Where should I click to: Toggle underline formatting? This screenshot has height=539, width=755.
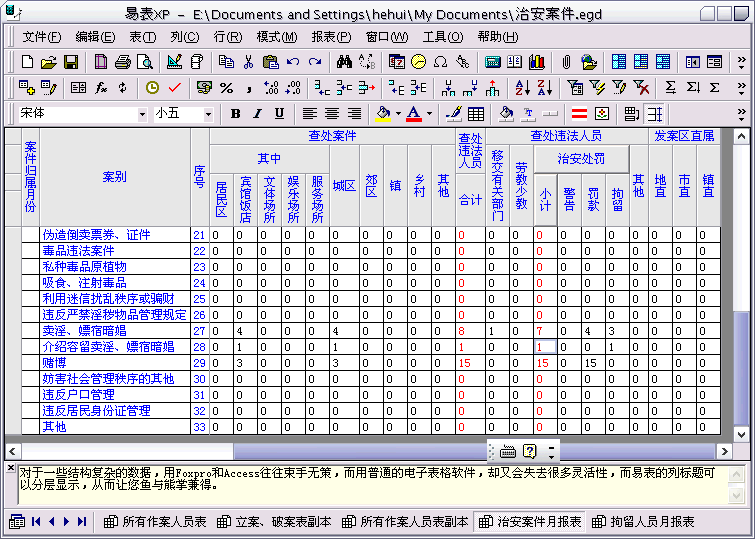point(279,114)
